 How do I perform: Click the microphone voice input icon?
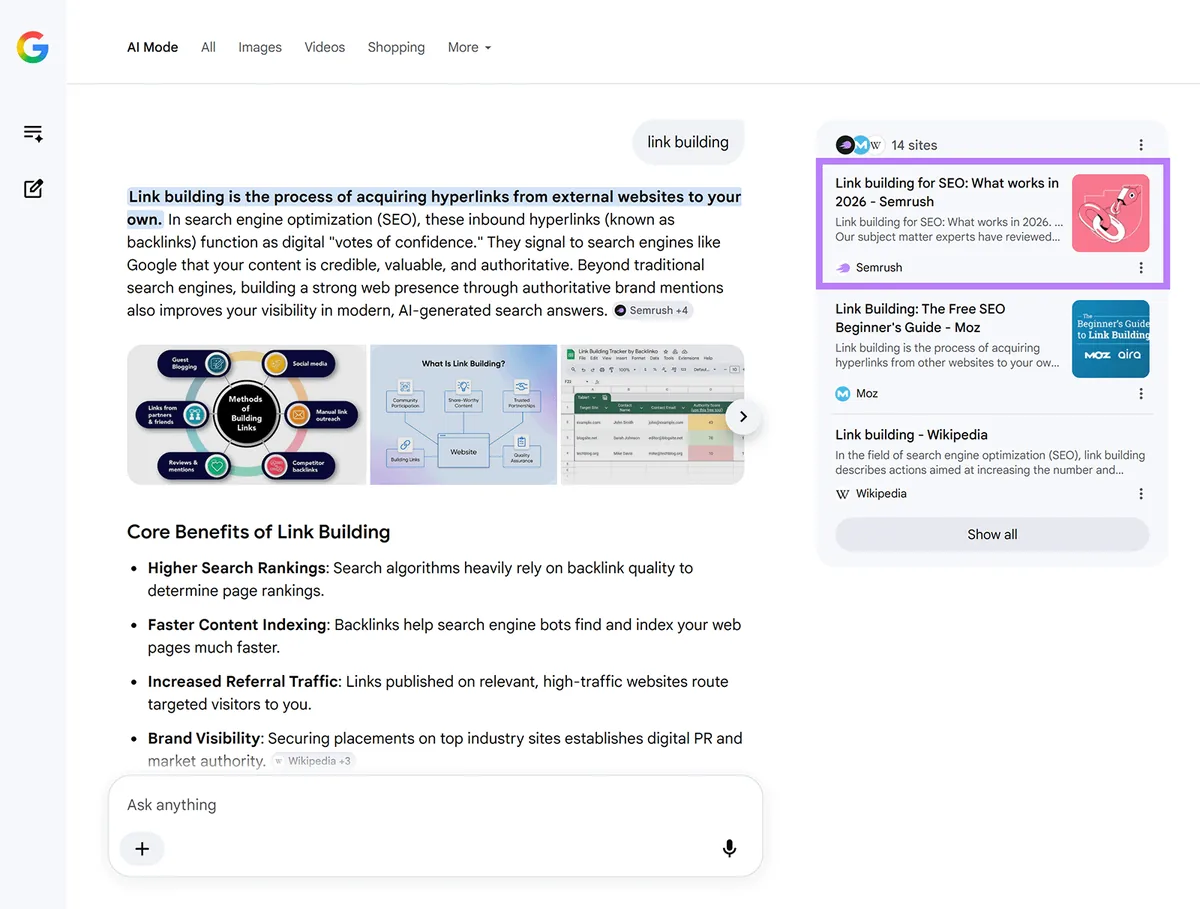click(730, 848)
